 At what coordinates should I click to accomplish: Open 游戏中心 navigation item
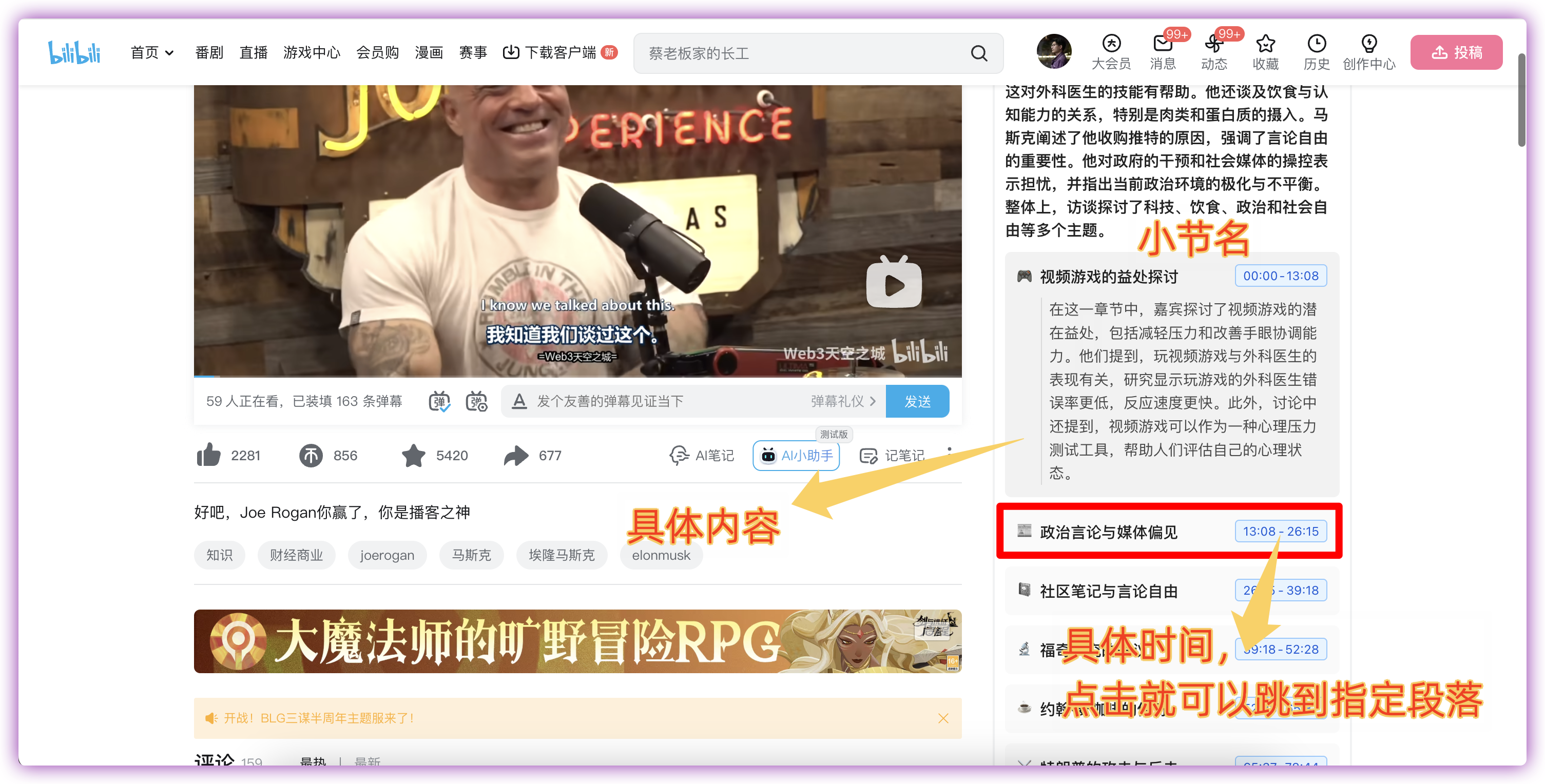(x=311, y=53)
